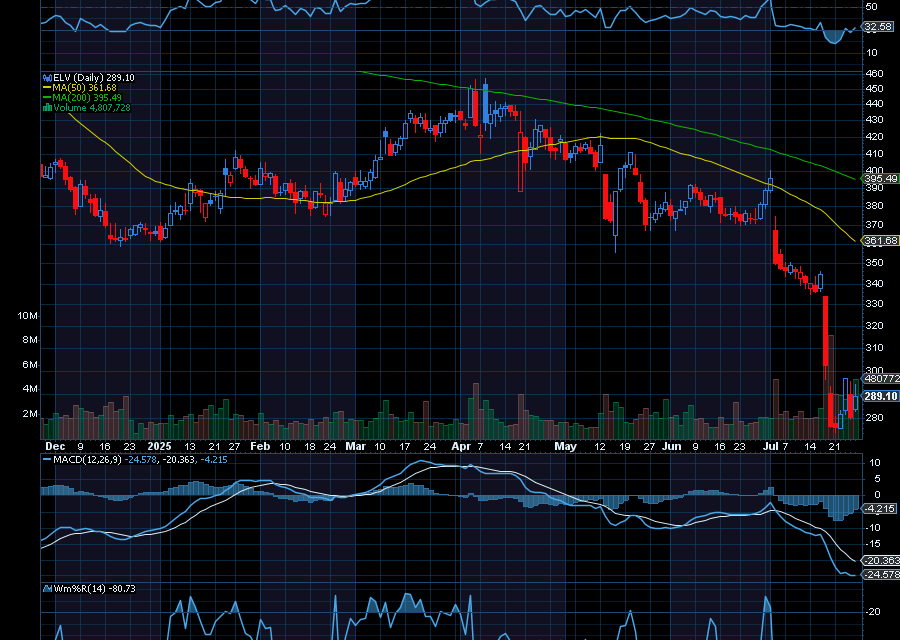The width and height of the screenshot is (900, 640).
Task: Click the candlestick icon beside ELV (Daily)
Action: [x=48, y=77]
